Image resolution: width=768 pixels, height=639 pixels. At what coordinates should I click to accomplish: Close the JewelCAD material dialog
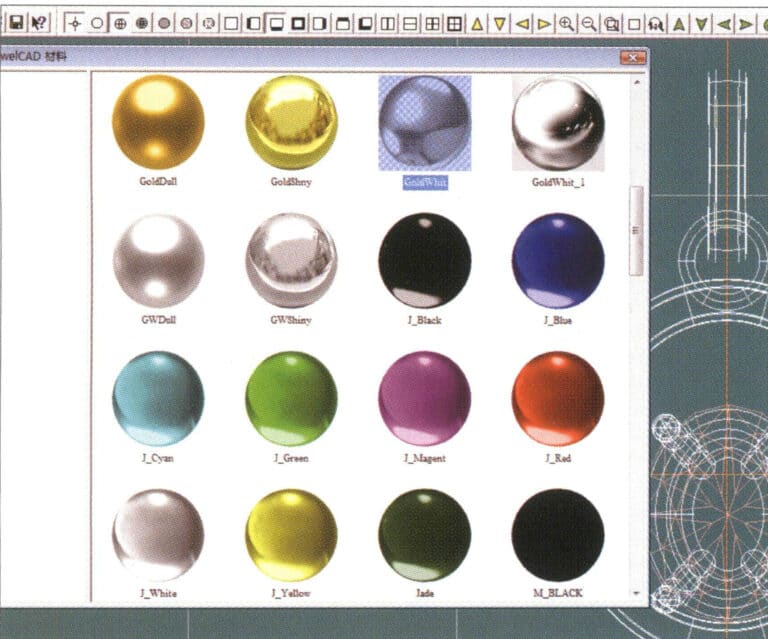(x=633, y=58)
